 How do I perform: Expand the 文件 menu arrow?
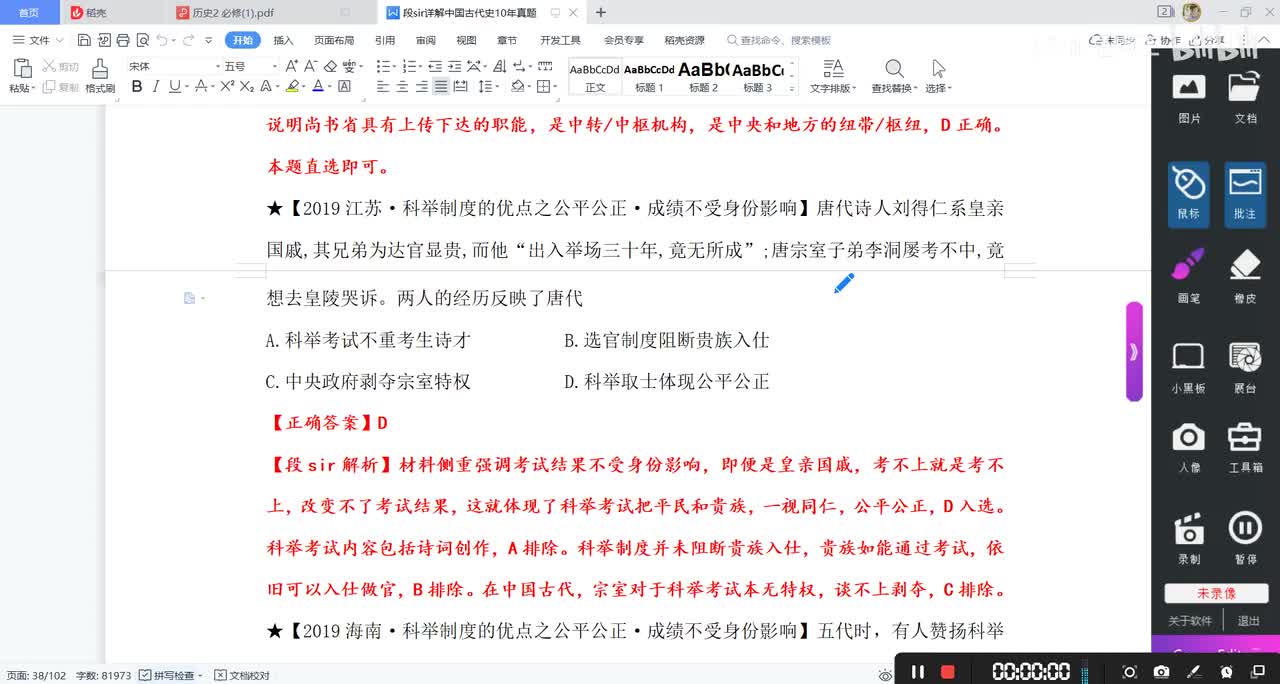[x=60, y=41]
